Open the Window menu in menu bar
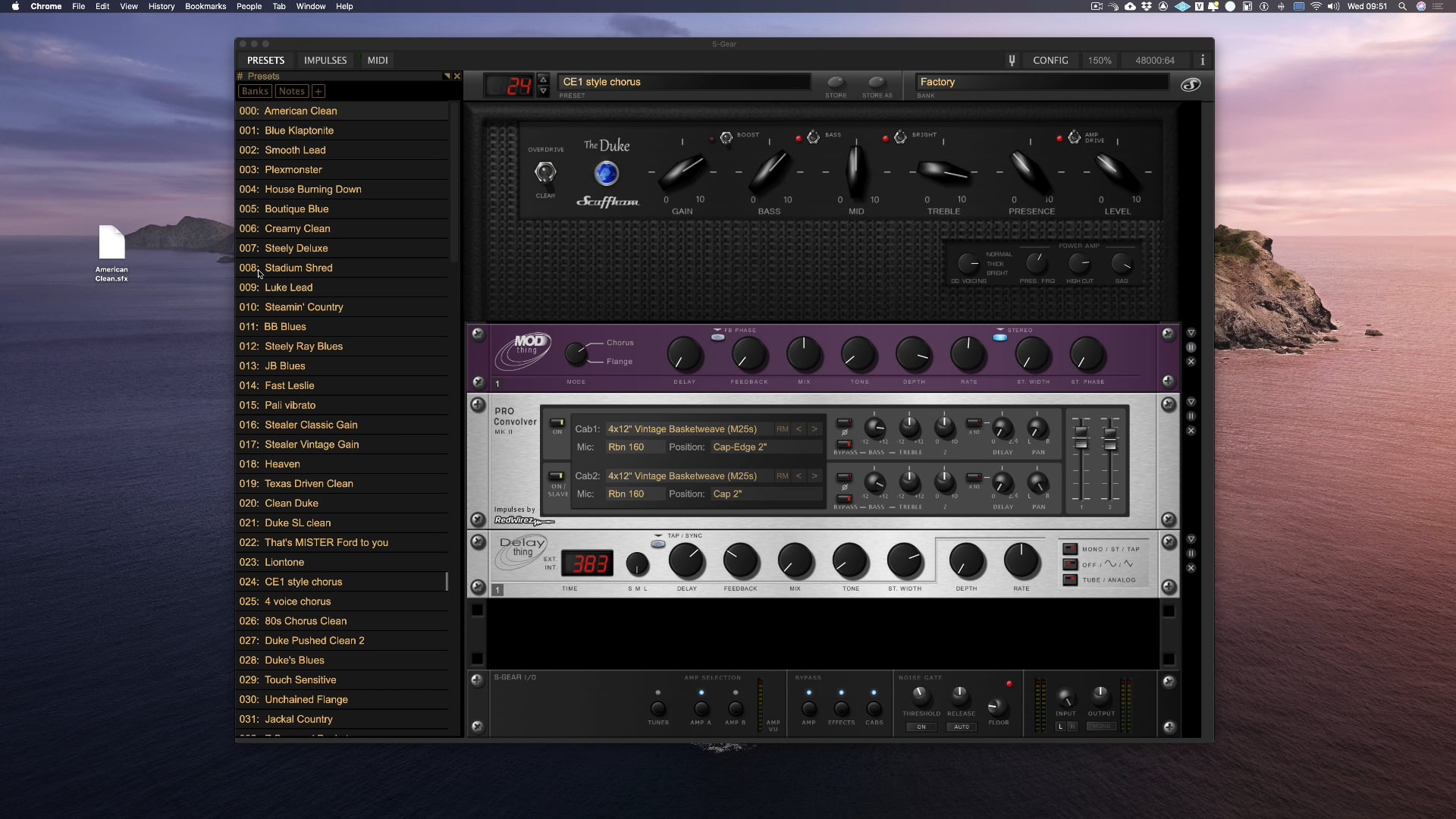Image resolution: width=1456 pixels, height=819 pixels. (310, 6)
